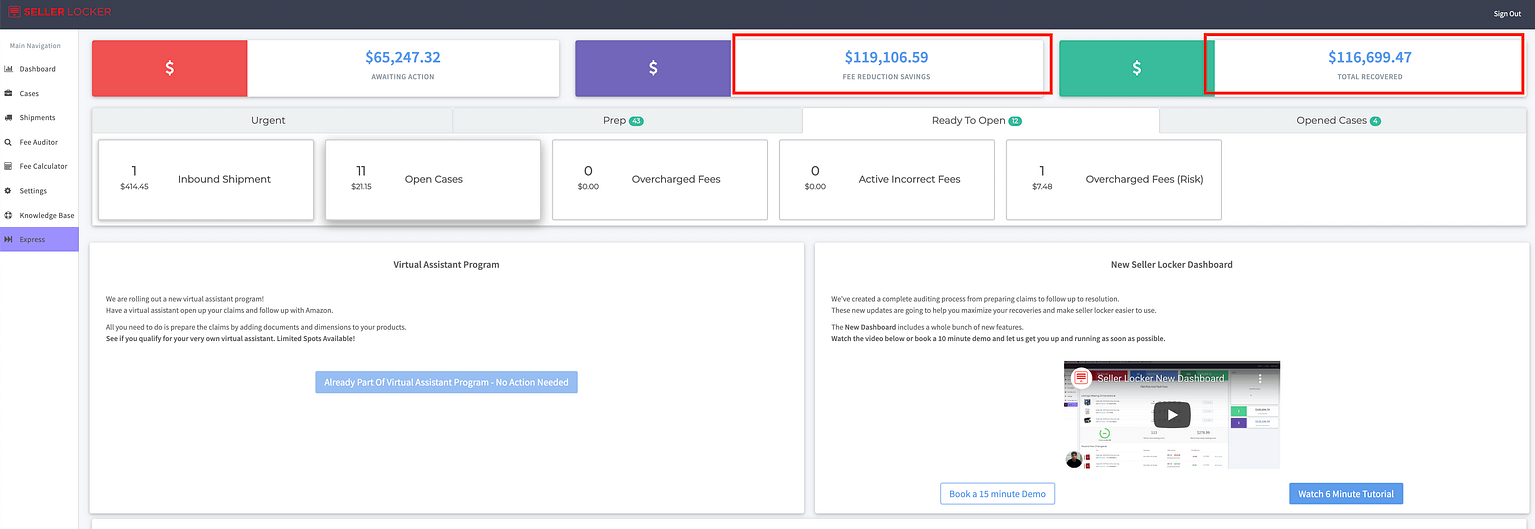Switch to the Prep tab
Screen dimensions: 1535x529
[x=628, y=120]
